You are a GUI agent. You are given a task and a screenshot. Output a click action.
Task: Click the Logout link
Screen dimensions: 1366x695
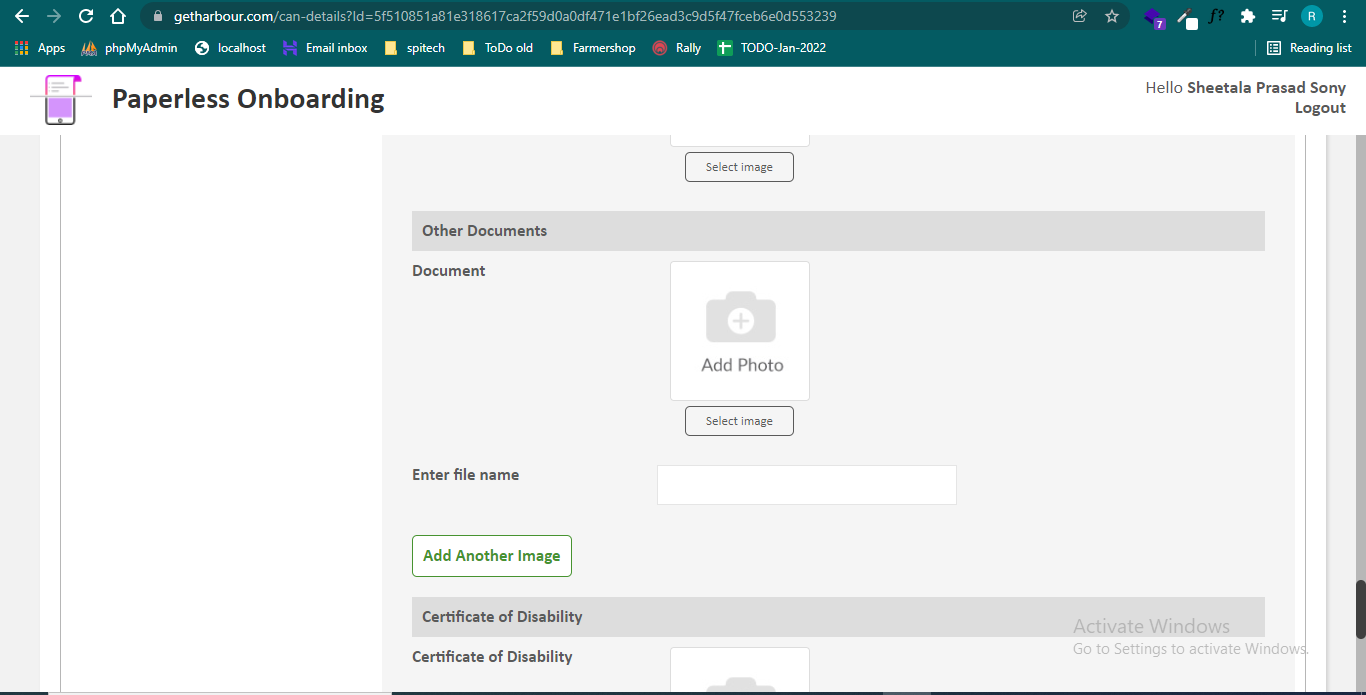[x=1320, y=108]
